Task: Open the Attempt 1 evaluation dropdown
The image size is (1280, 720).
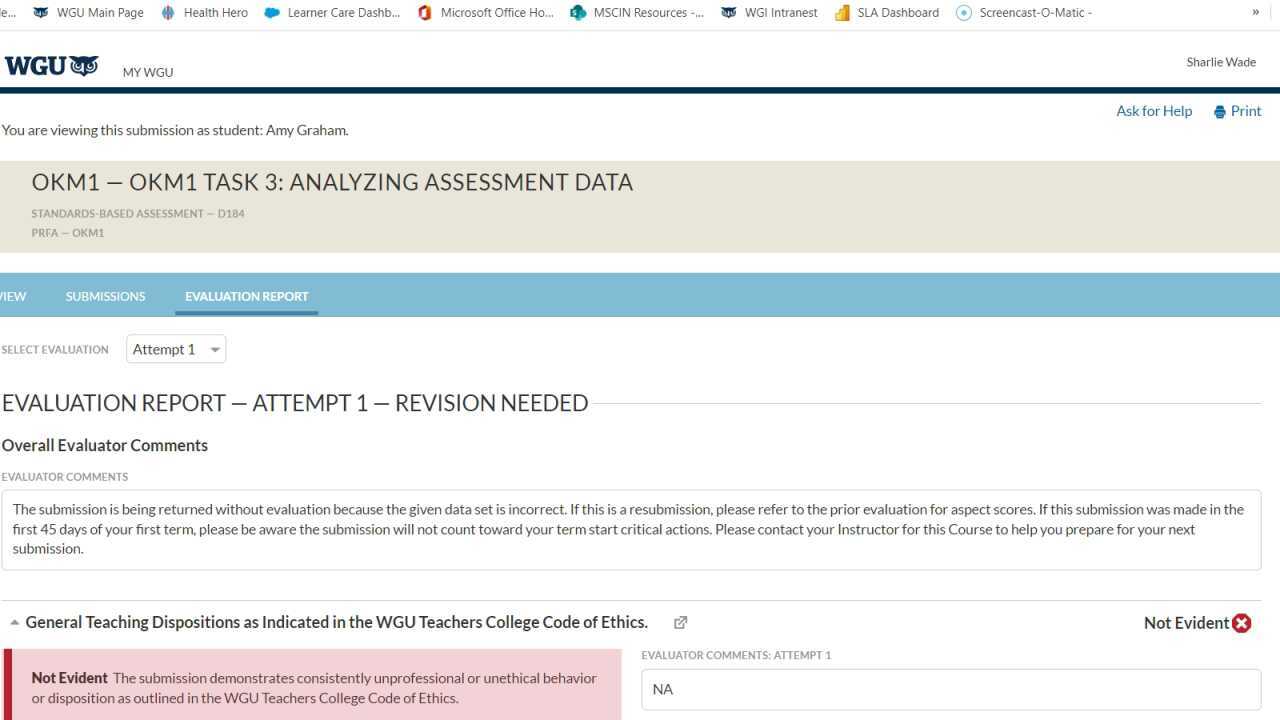Action: coord(176,349)
